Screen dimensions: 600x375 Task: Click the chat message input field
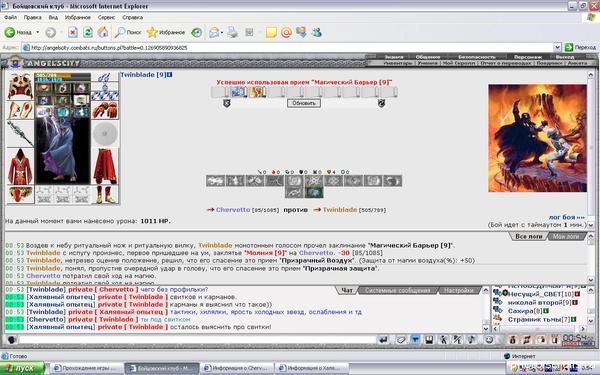(197, 340)
